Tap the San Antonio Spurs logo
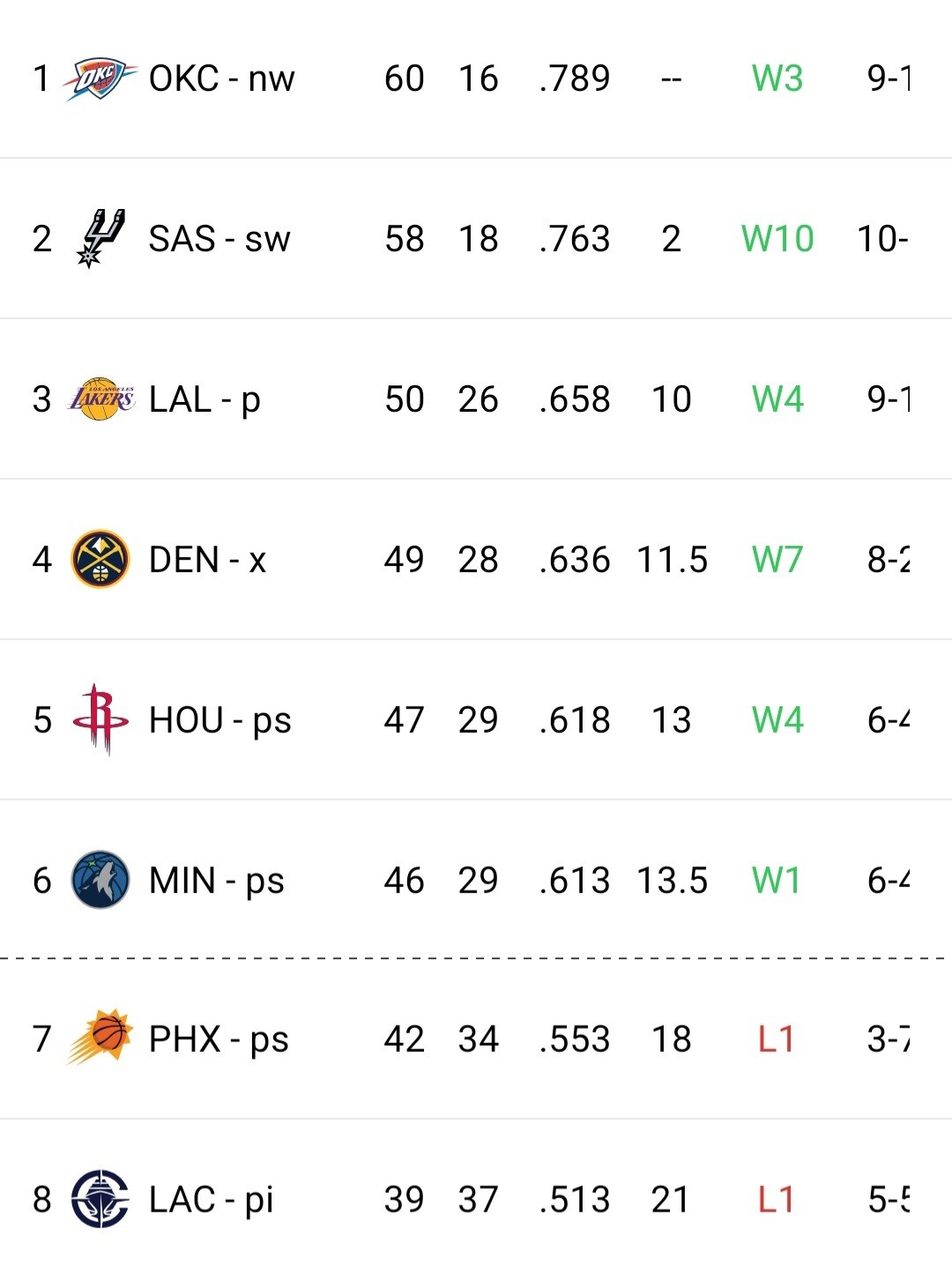Viewport: 952px width, 1267px height. pos(100,238)
